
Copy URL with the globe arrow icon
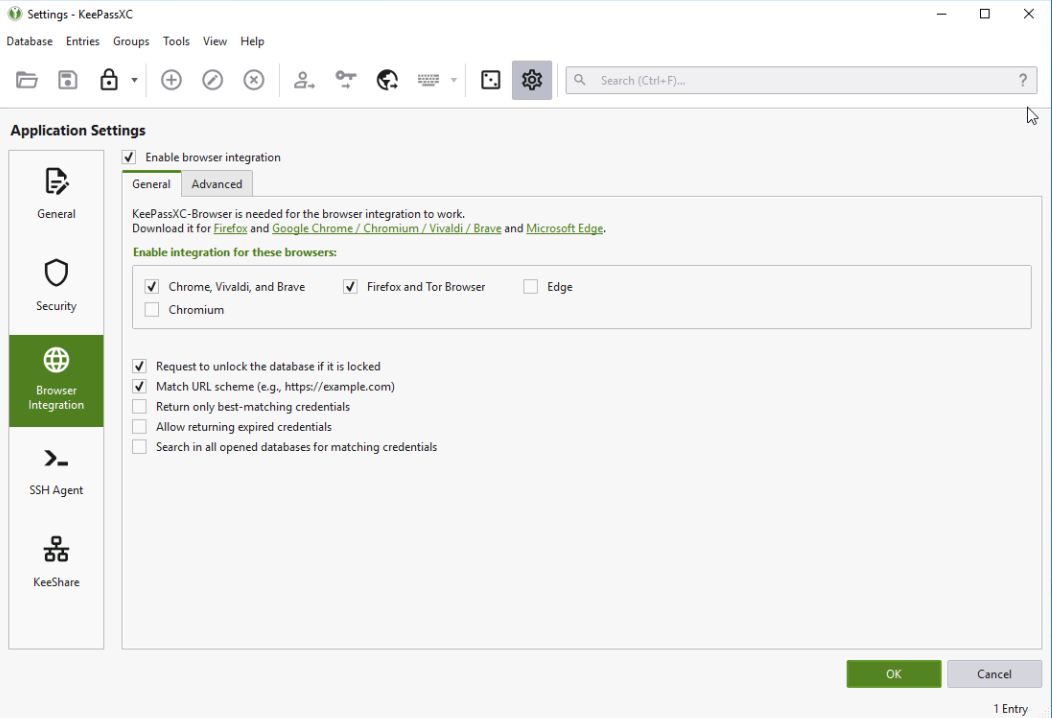point(387,80)
